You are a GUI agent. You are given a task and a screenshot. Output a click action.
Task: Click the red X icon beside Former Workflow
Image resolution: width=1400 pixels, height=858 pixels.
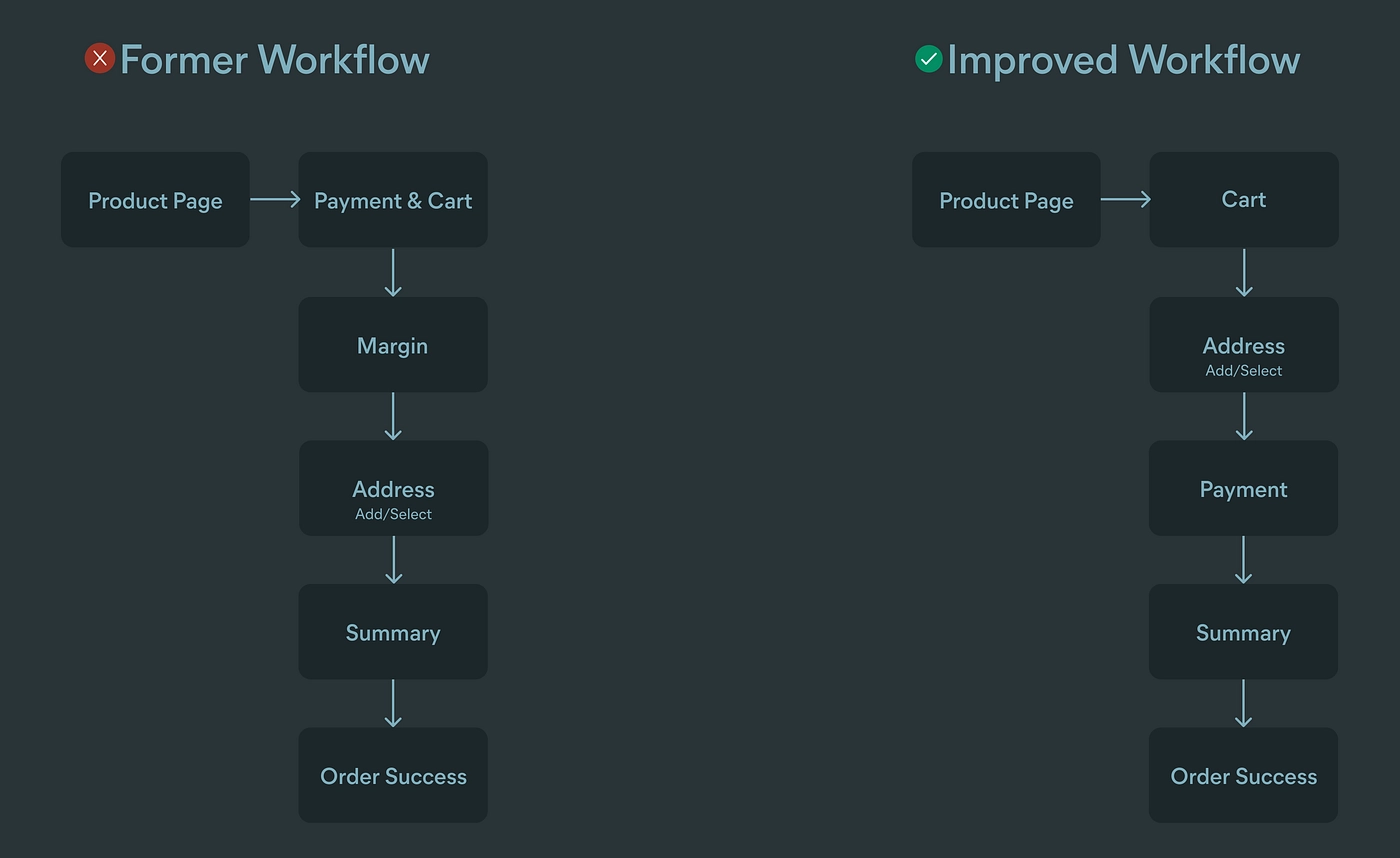(x=99, y=58)
